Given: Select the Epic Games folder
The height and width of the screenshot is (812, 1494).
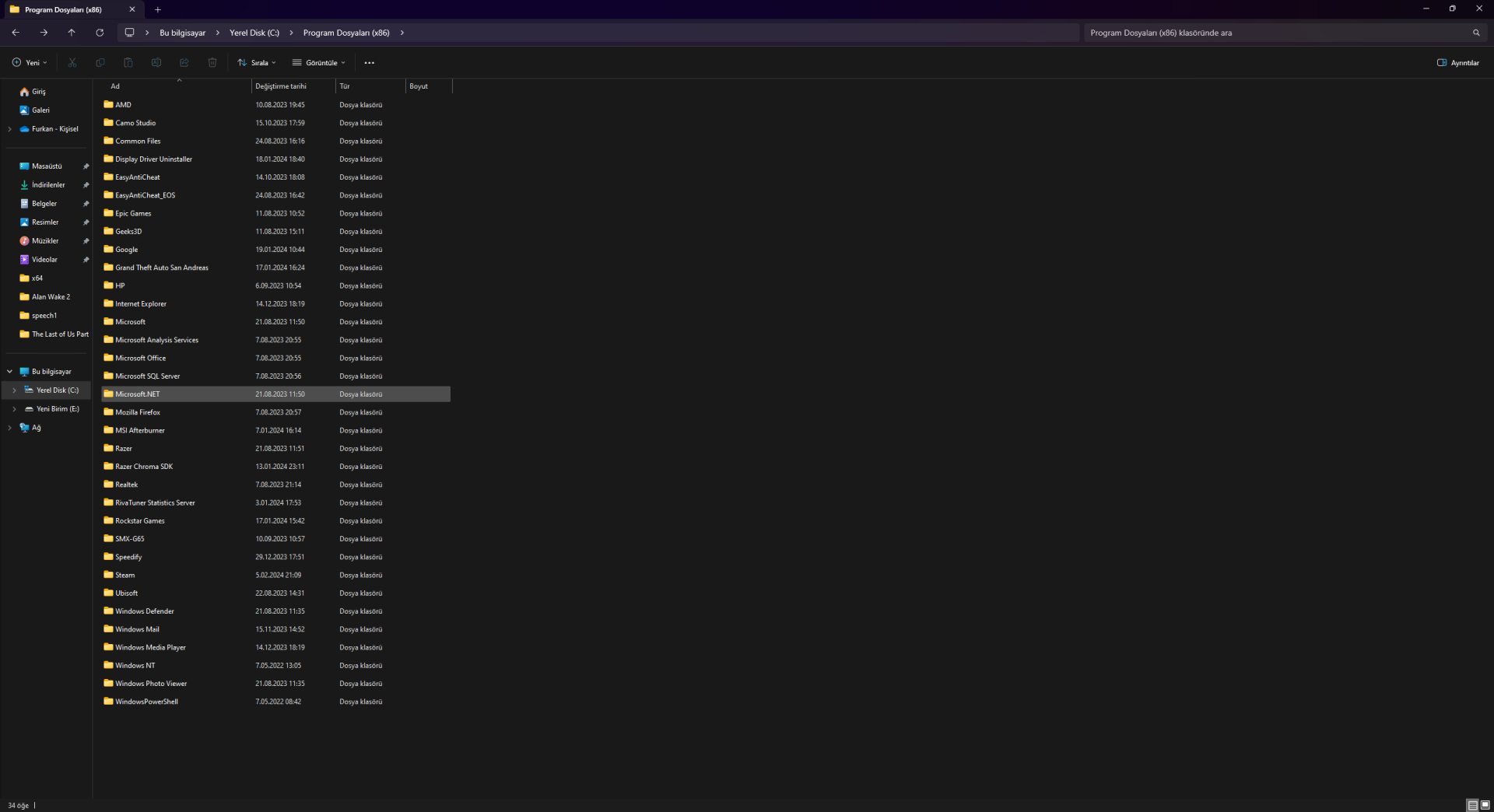Looking at the screenshot, I should coord(276,214).
